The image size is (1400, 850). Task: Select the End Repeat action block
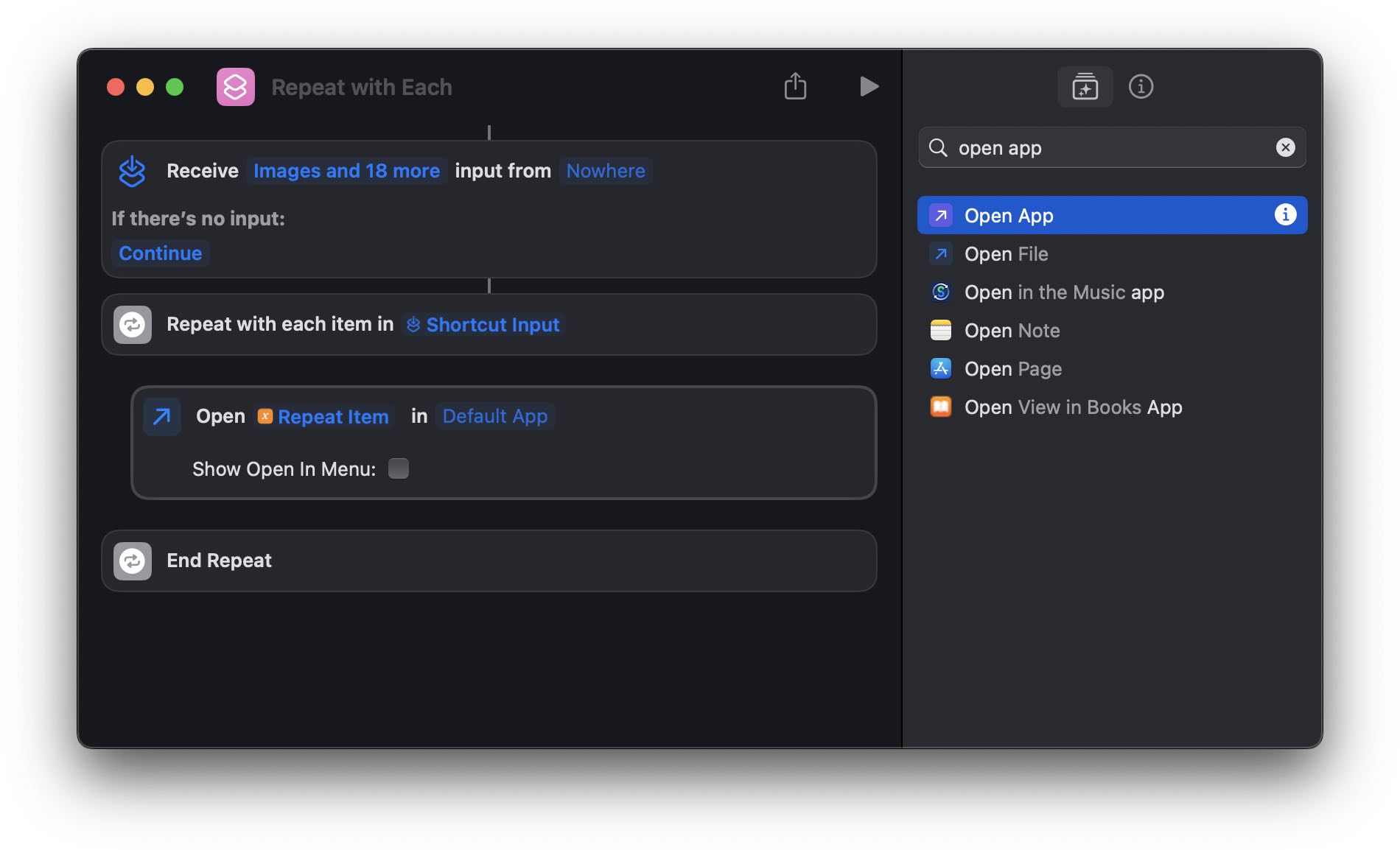coord(489,561)
